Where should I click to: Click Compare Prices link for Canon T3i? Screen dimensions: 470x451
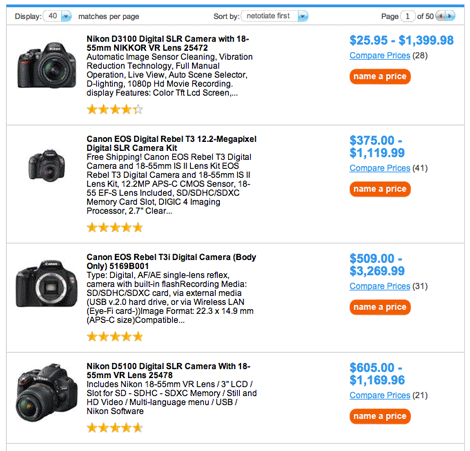coord(380,286)
